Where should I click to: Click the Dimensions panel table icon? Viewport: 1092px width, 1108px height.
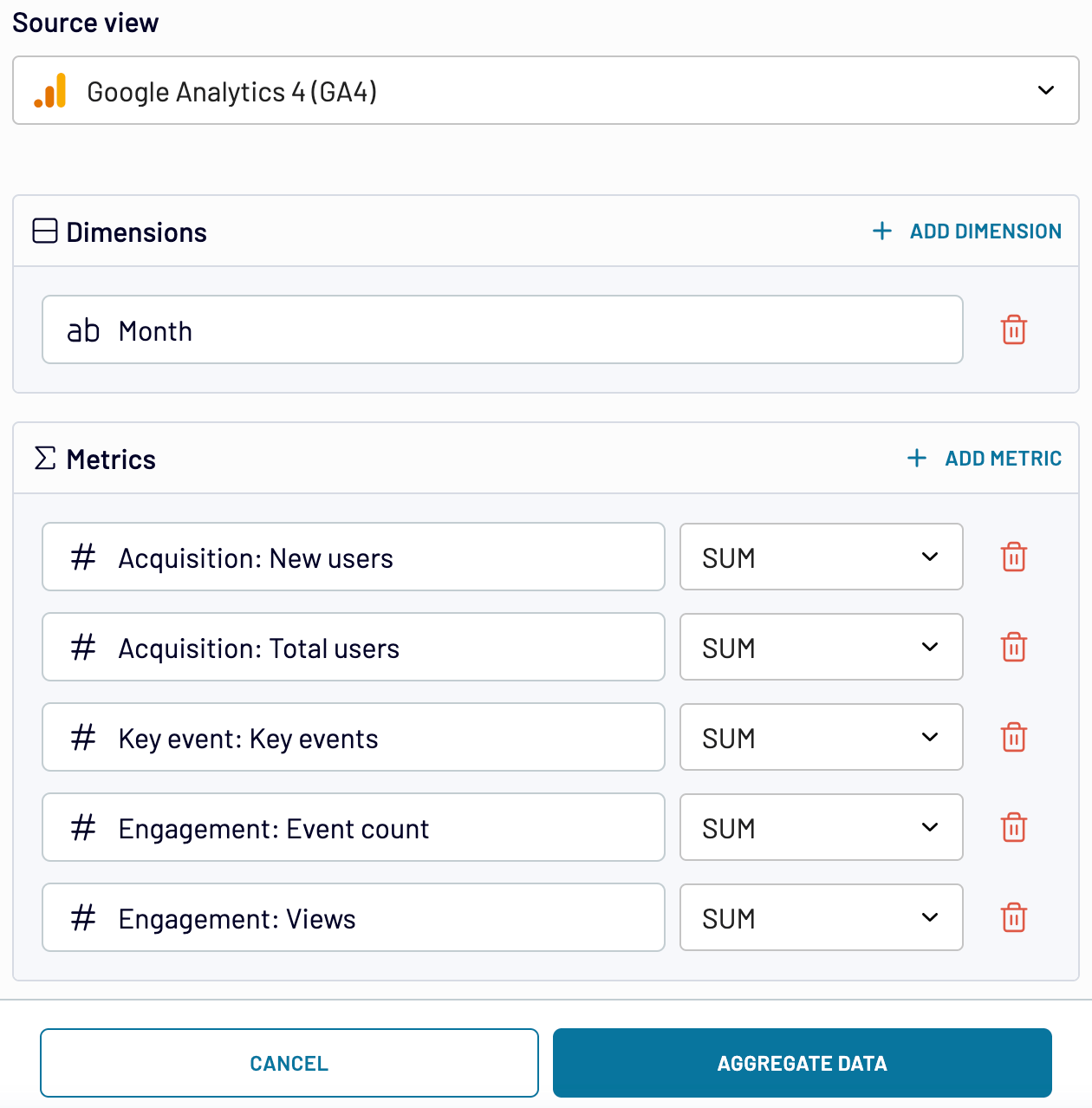(43, 231)
